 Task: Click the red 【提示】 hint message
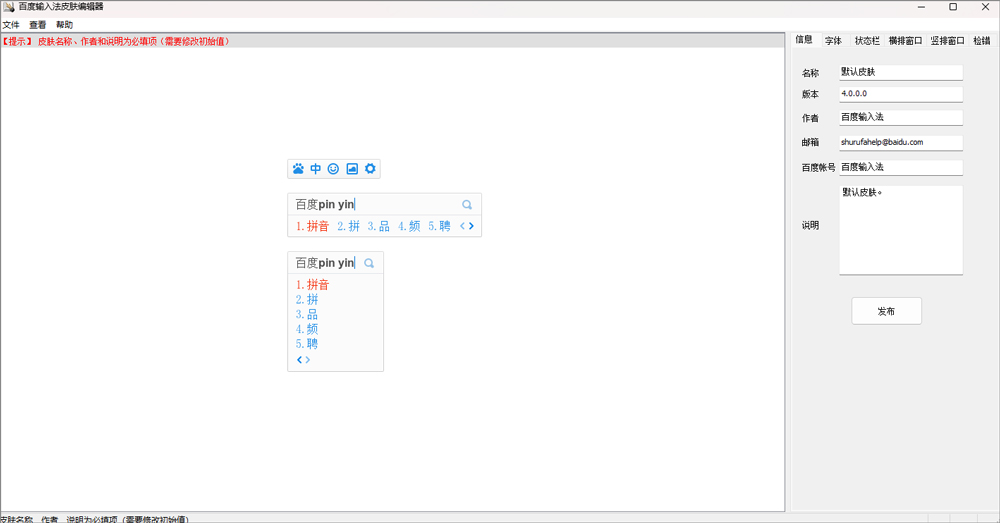tap(115, 41)
